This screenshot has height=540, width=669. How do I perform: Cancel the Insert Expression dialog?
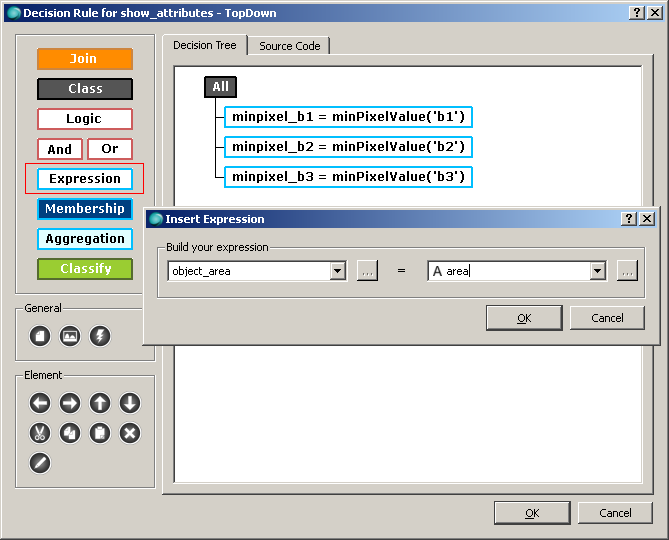607,318
